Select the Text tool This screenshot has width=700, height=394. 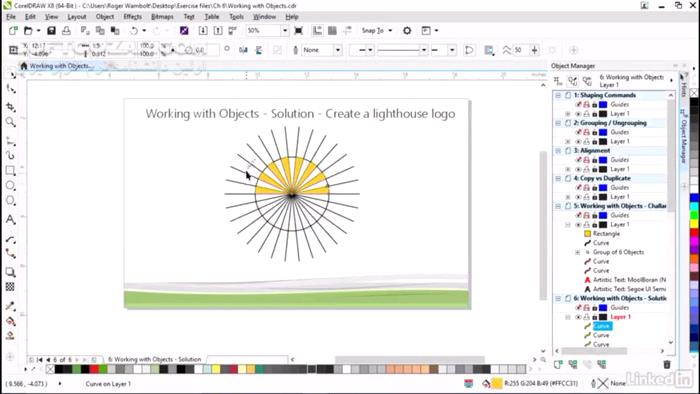[x=11, y=220]
